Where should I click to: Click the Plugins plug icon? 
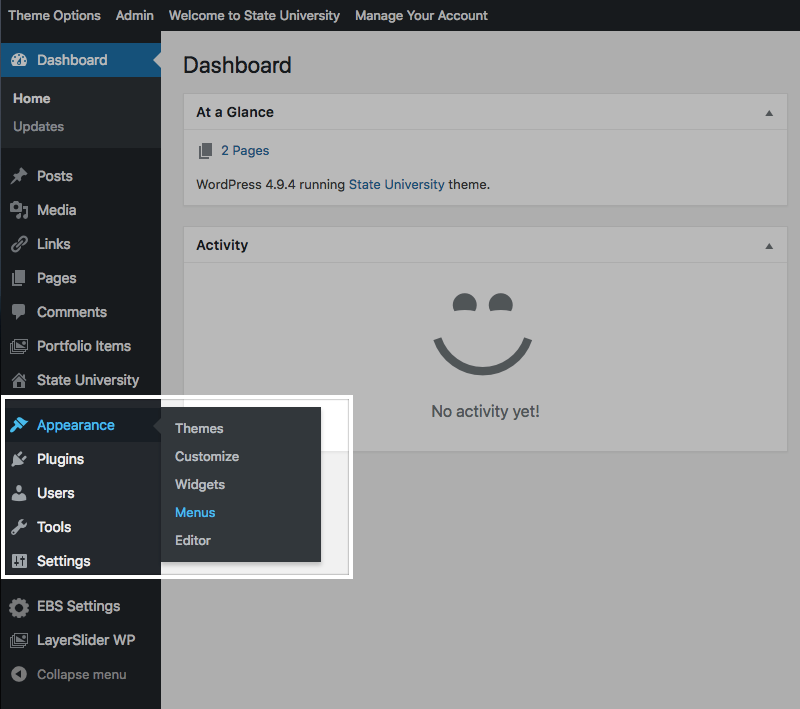click(x=19, y=459)
